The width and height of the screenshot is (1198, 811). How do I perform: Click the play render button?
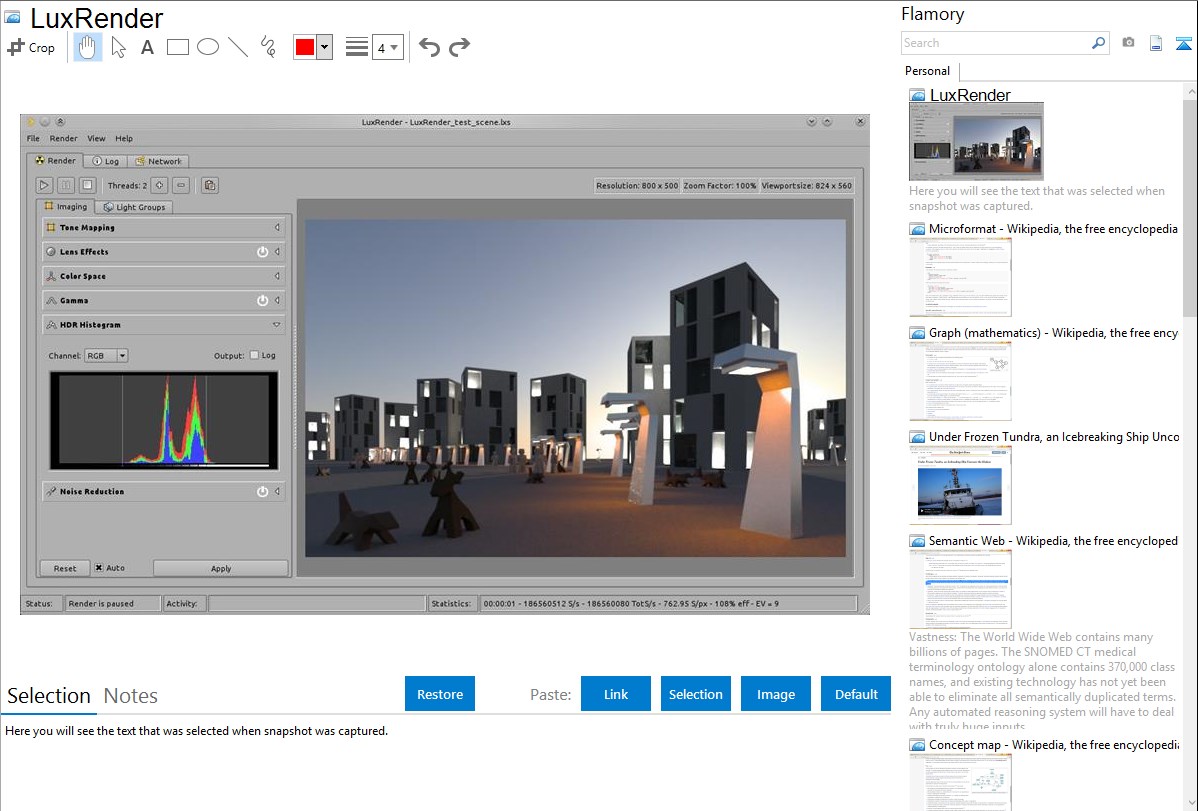44,185
